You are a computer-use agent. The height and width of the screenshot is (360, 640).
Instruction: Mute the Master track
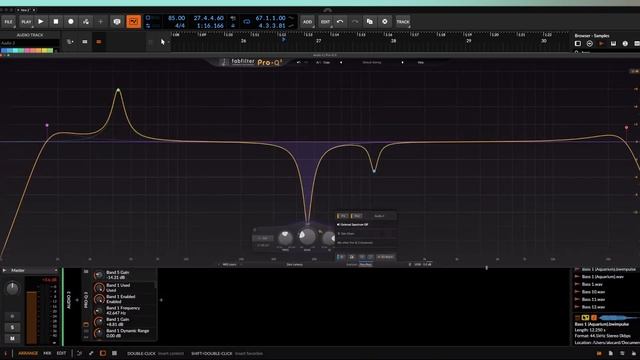click(x=12, y=338)
